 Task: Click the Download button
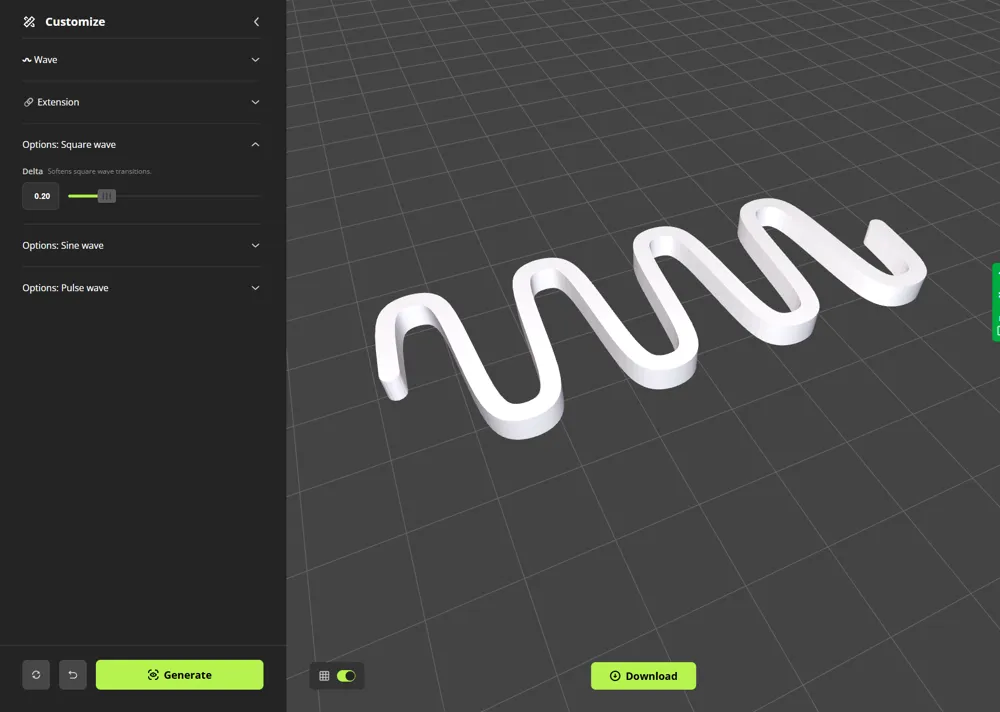[643, 675]
